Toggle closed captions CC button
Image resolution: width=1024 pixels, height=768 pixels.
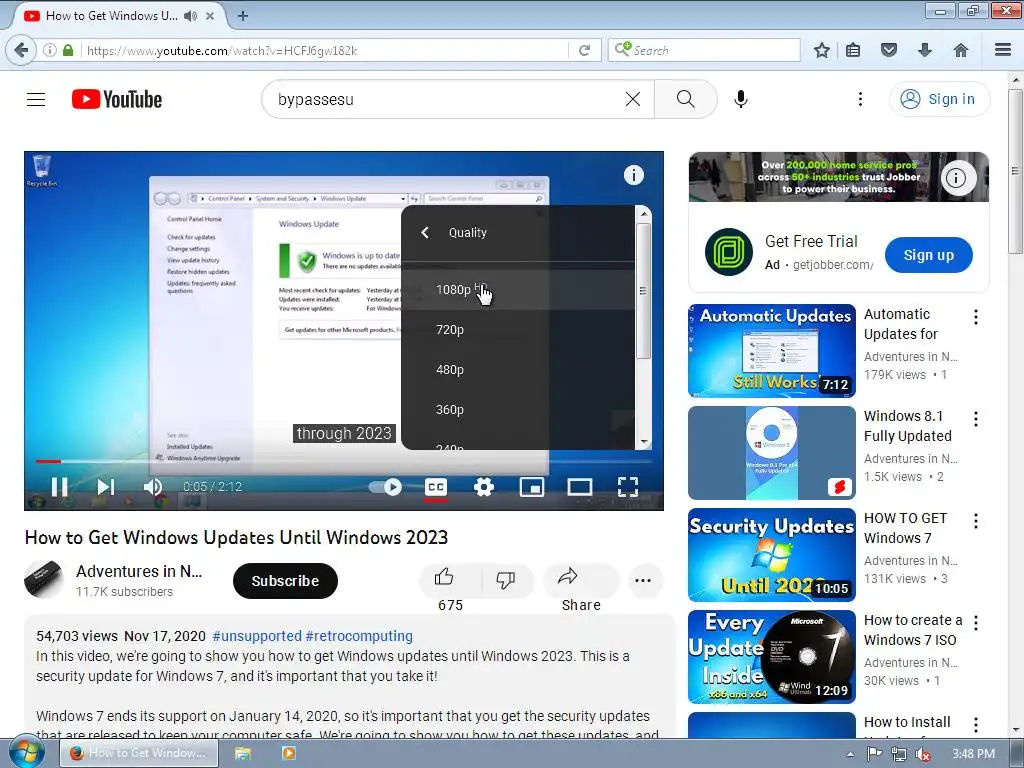tap(436, 487)
